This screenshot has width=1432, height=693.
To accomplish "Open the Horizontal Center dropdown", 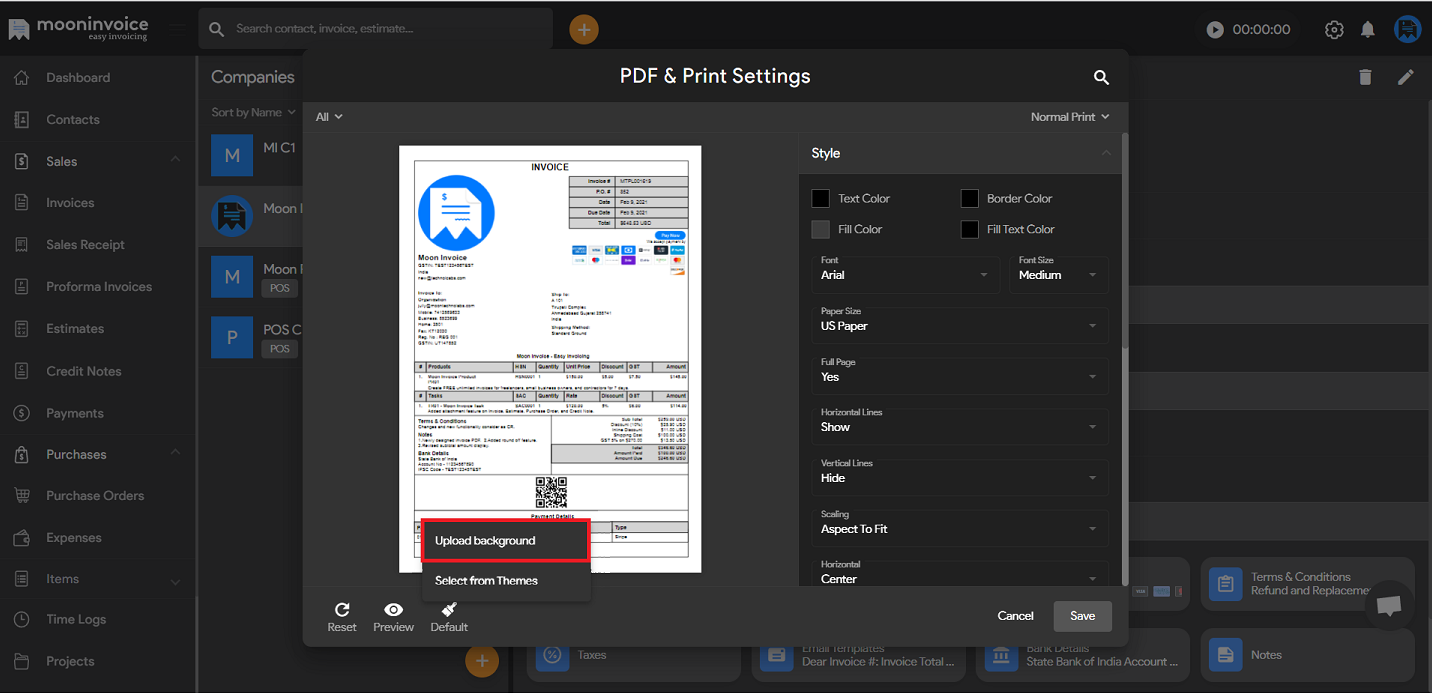I will (960, 573).
